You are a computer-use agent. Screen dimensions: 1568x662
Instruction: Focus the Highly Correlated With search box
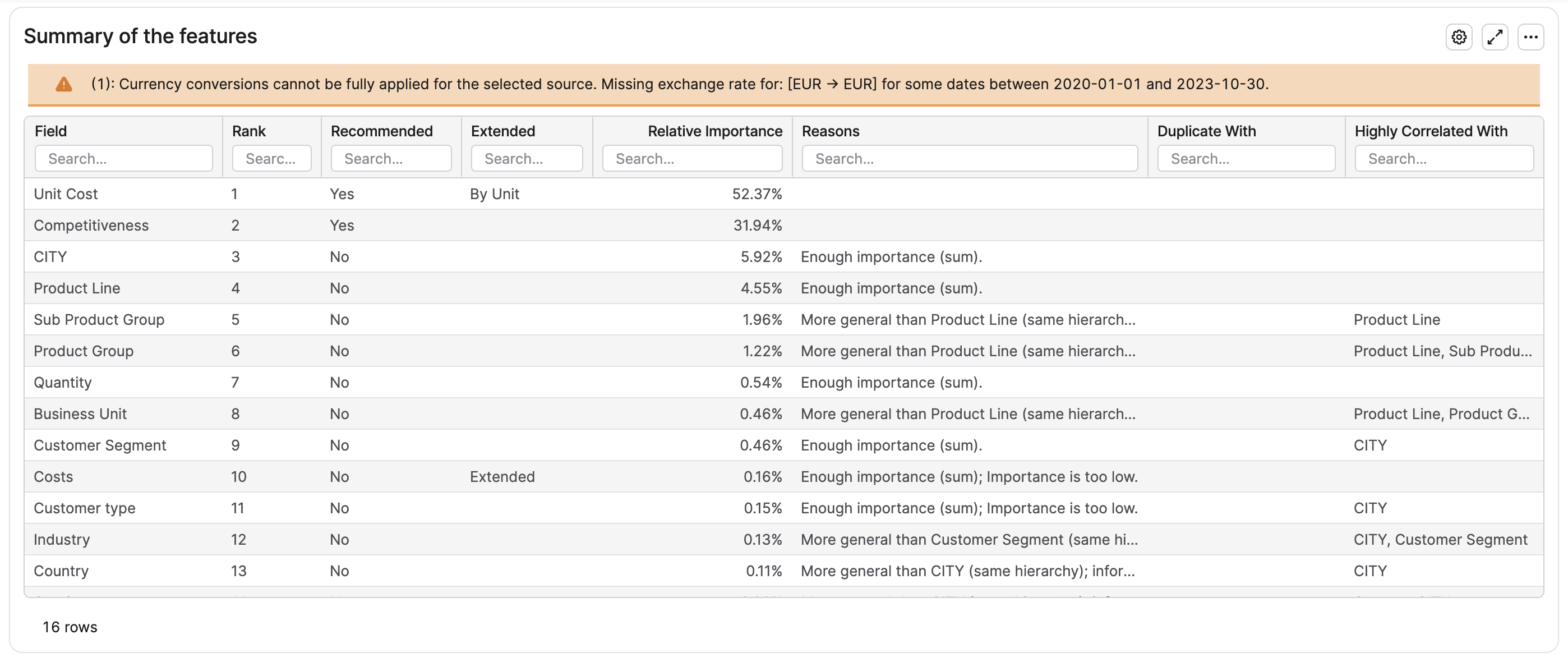coord(1444,158)
